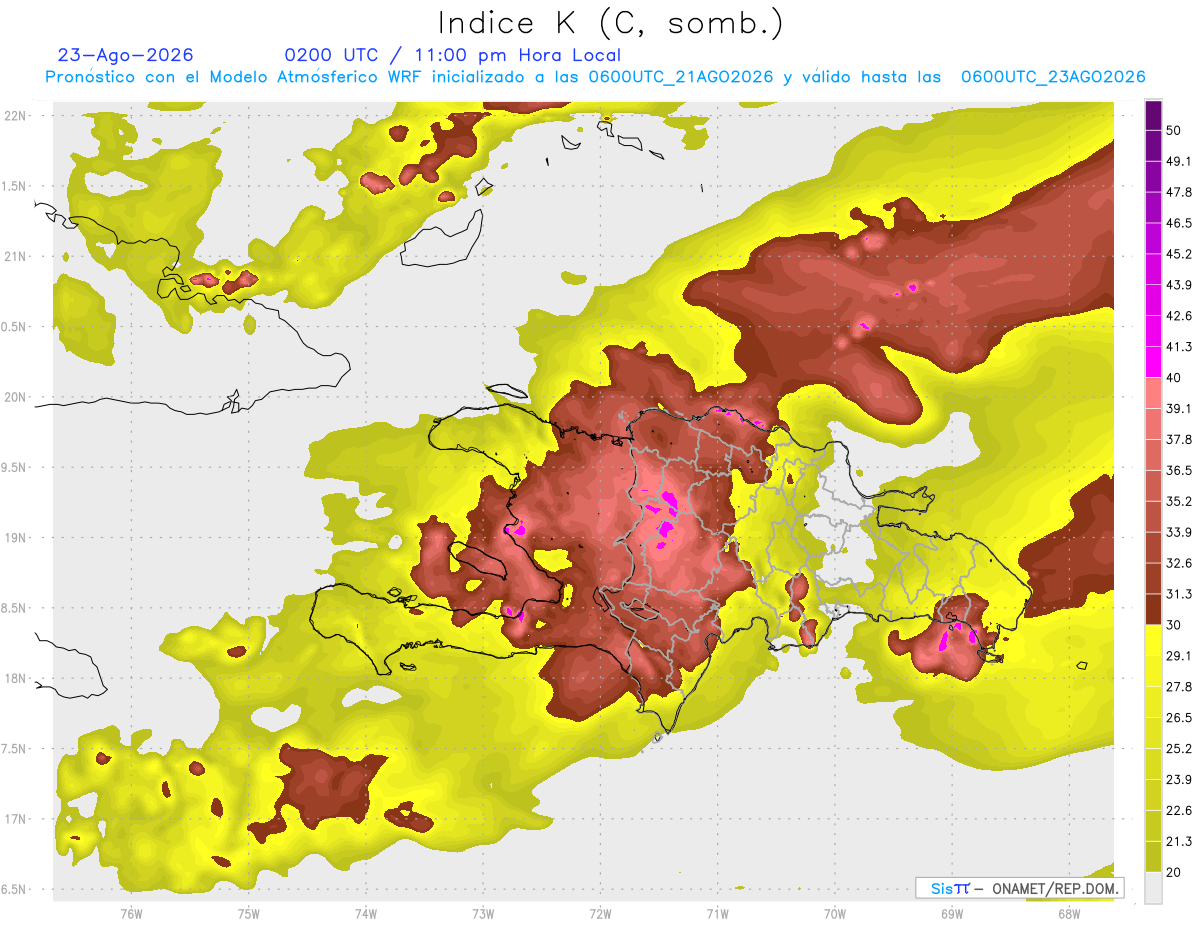Click latitude axis label "22N"
This screenshot has height=927, width=1200.
pos(17,116)
